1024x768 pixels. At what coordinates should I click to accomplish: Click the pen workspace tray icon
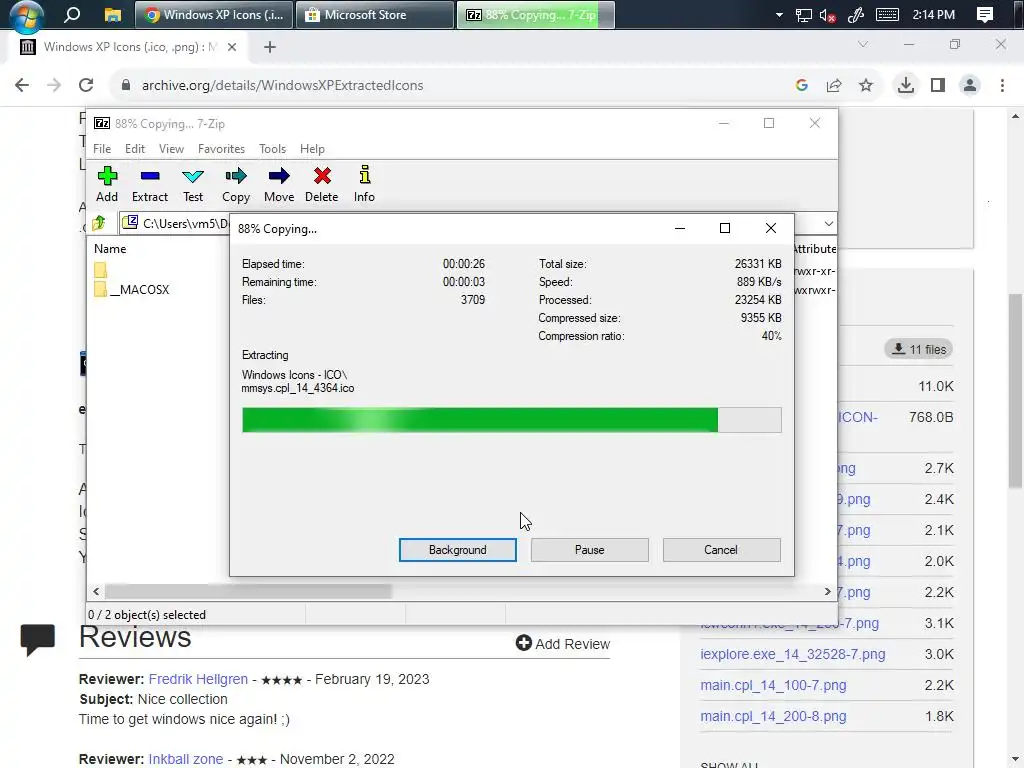(x=856, y=15)
